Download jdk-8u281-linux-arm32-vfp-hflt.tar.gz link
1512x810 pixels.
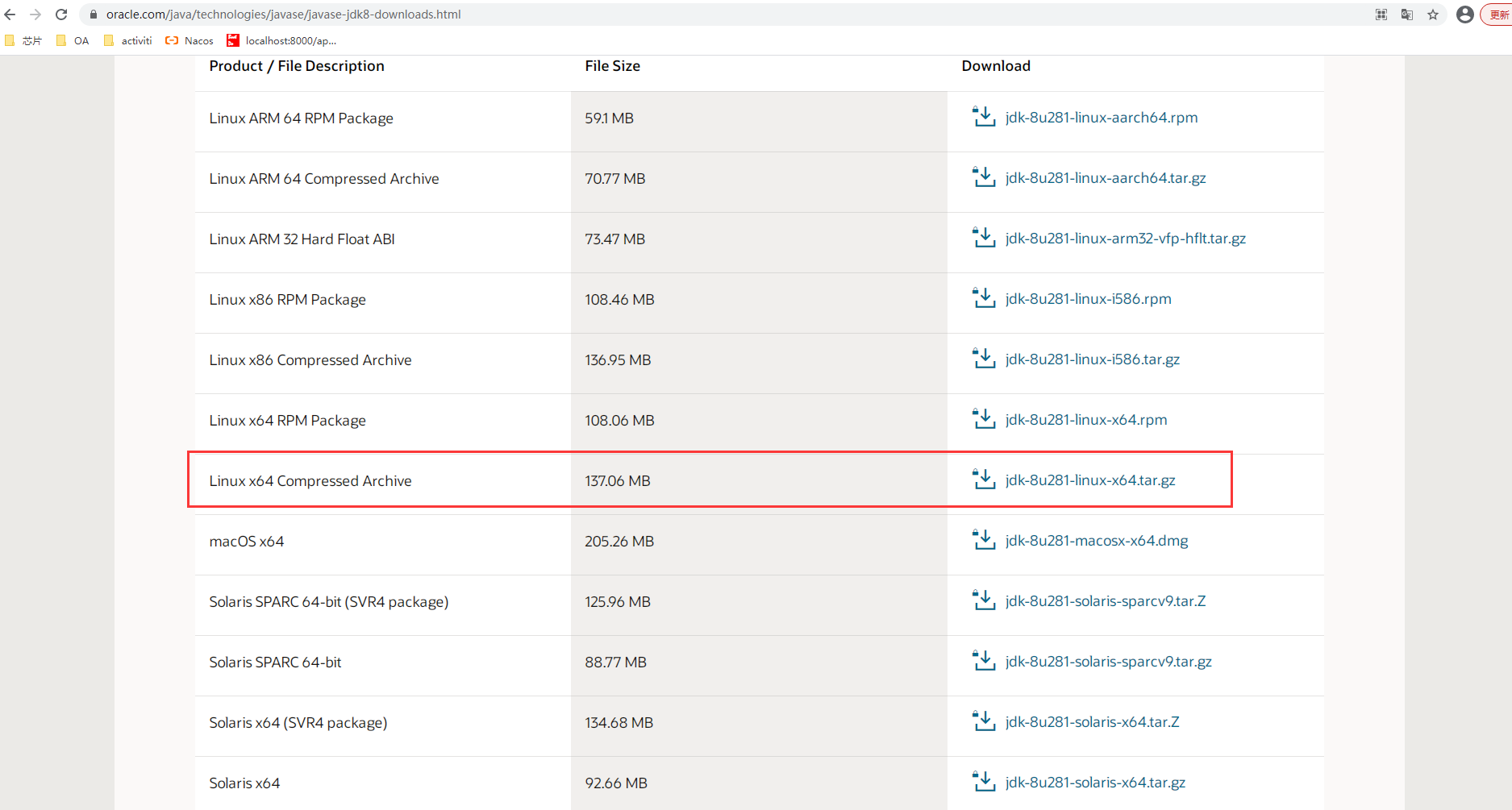click(x=1126, y=239)
